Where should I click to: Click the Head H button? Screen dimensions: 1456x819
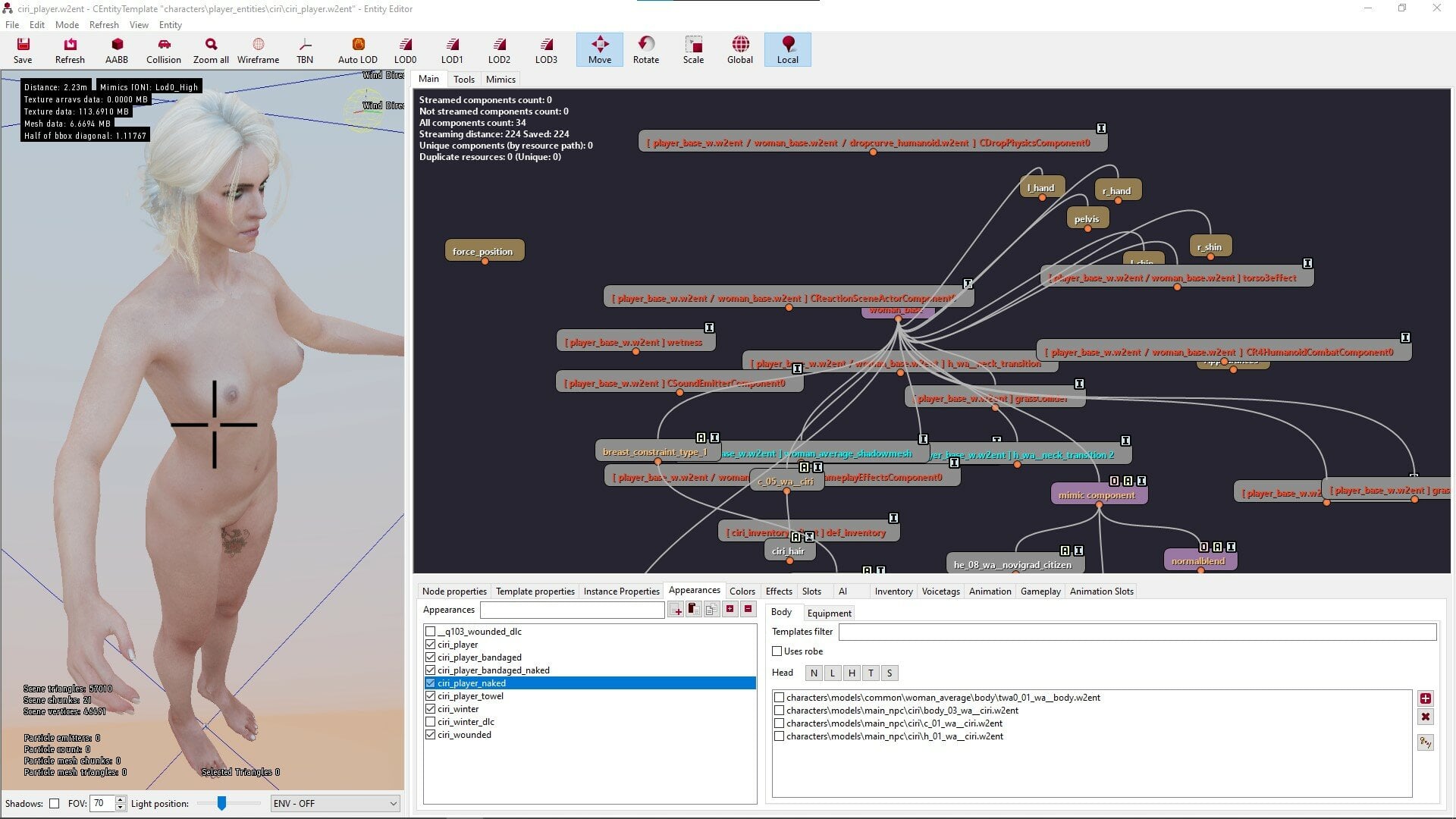pyautogui.click(x=852, y=673)
